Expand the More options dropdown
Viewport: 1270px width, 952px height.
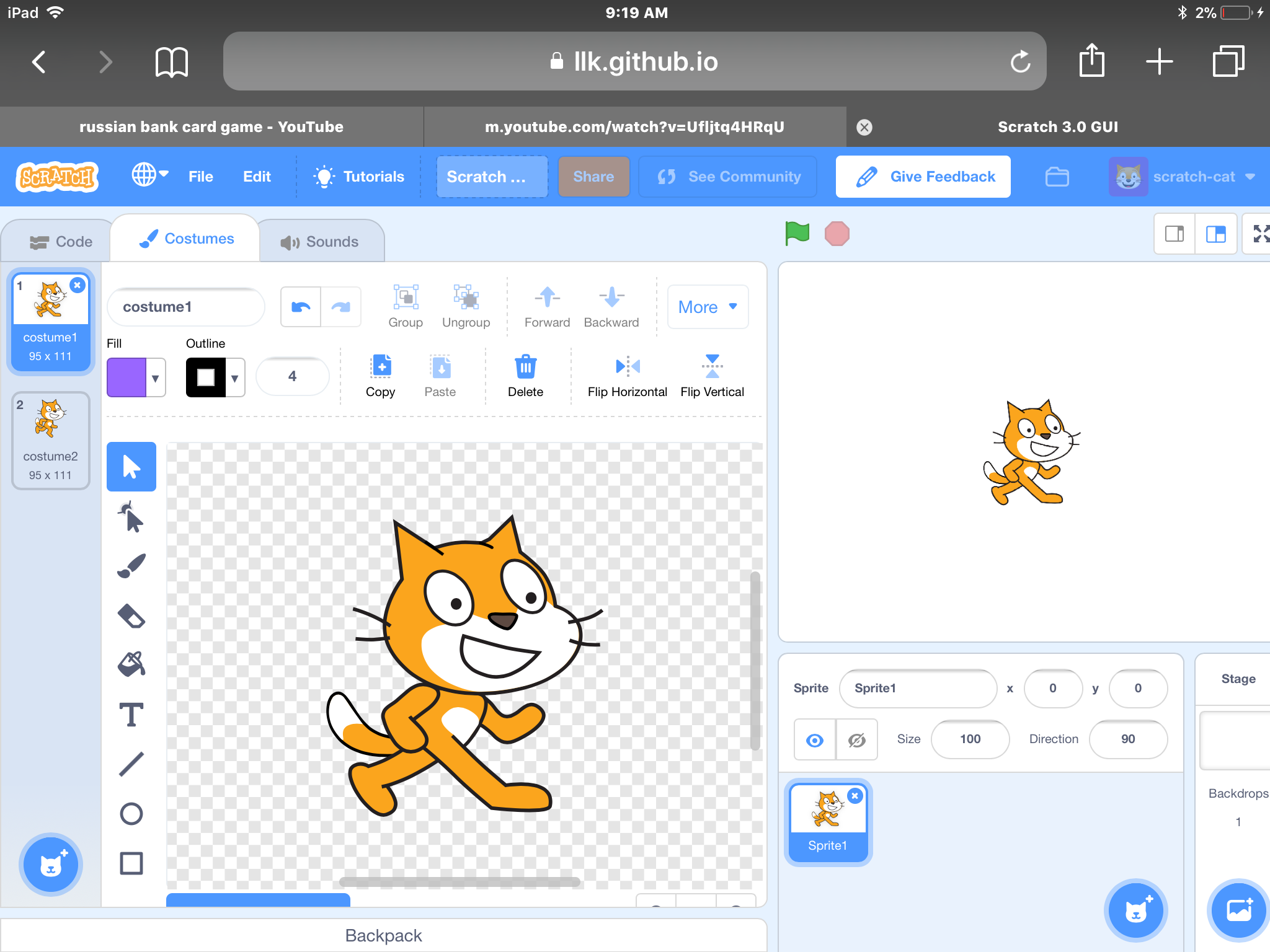pos(708,307)
